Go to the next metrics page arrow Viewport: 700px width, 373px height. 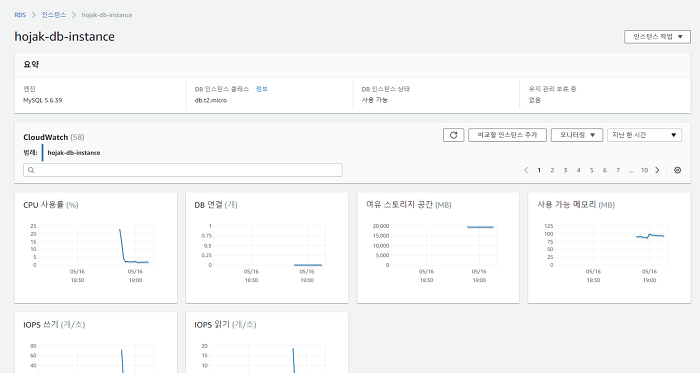[657, 170]
